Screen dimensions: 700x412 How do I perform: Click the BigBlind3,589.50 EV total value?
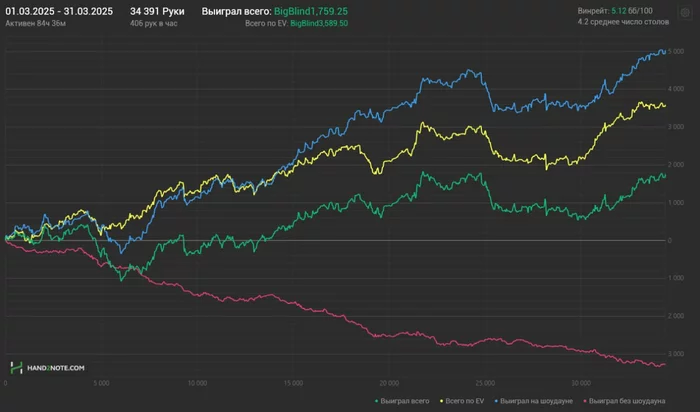318,22
